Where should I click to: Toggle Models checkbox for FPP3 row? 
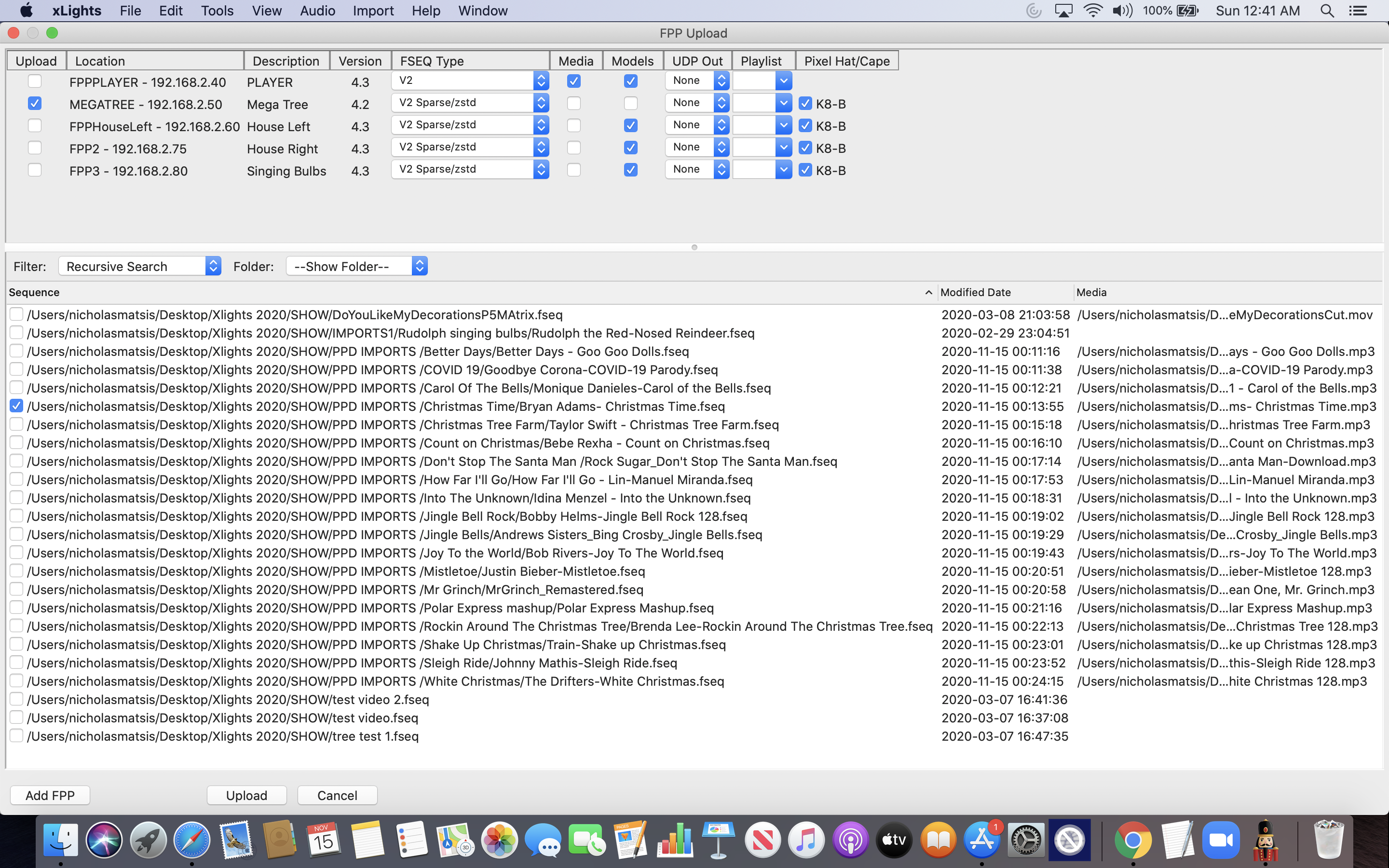coord(630,170)
